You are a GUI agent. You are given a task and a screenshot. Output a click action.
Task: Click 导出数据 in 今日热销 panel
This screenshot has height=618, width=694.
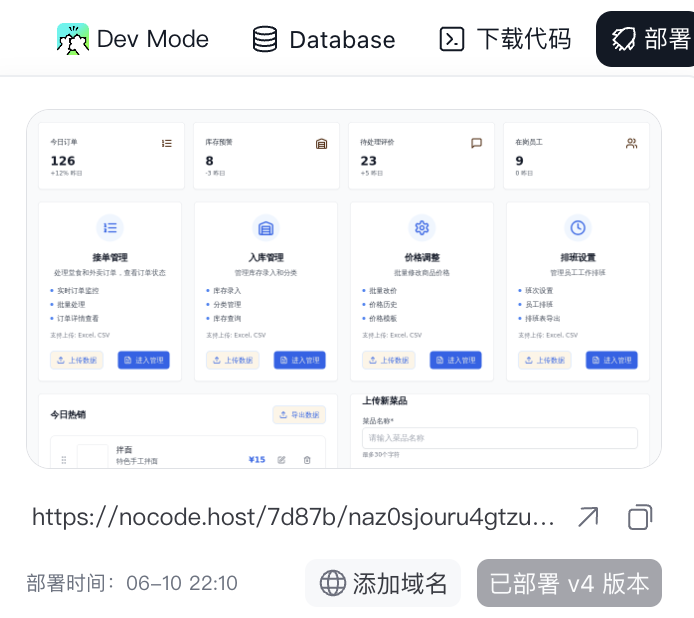(299, 415)
